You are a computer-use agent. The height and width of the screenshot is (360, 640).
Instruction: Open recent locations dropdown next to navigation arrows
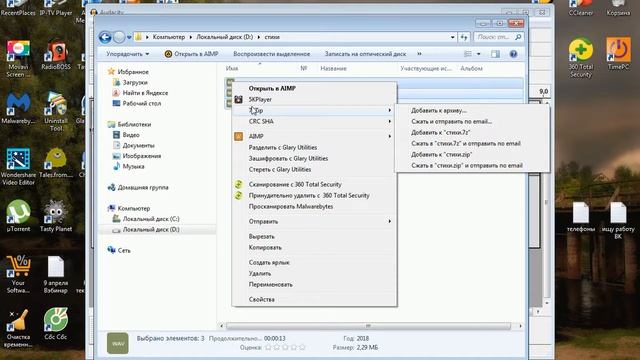[129, 38]
